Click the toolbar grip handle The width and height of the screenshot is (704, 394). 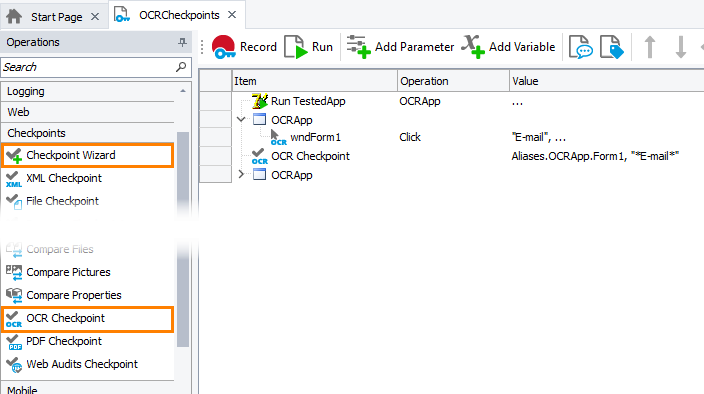tap(202, 47)
